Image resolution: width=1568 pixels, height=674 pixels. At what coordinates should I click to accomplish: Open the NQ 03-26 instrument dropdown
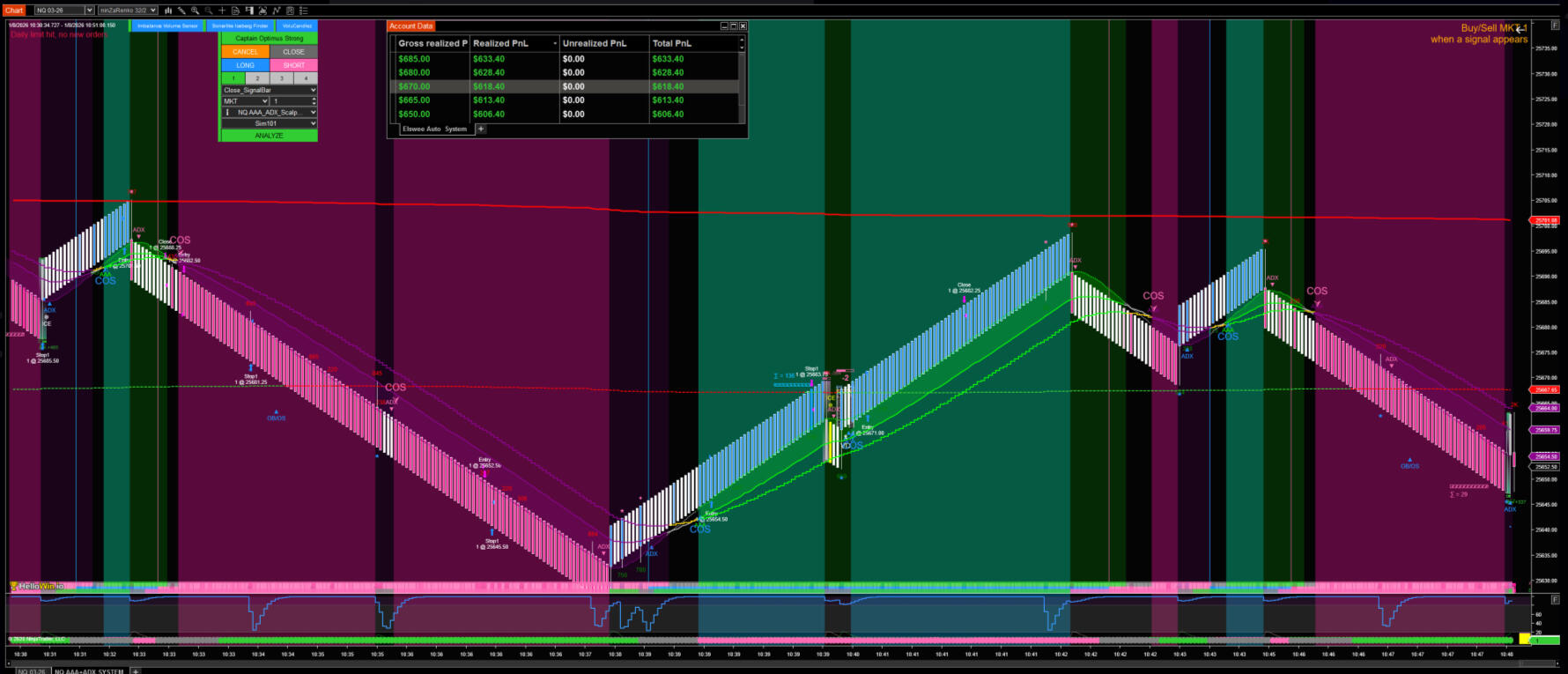(x=63, y=11)
